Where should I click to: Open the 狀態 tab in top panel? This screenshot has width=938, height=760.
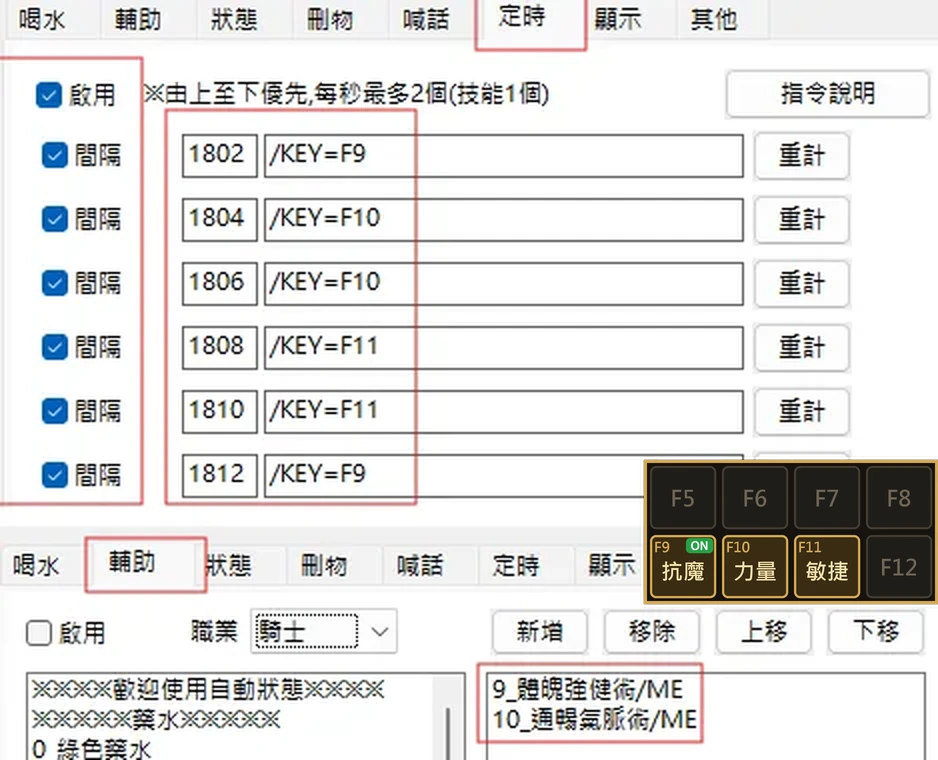(x=234, y=20)
